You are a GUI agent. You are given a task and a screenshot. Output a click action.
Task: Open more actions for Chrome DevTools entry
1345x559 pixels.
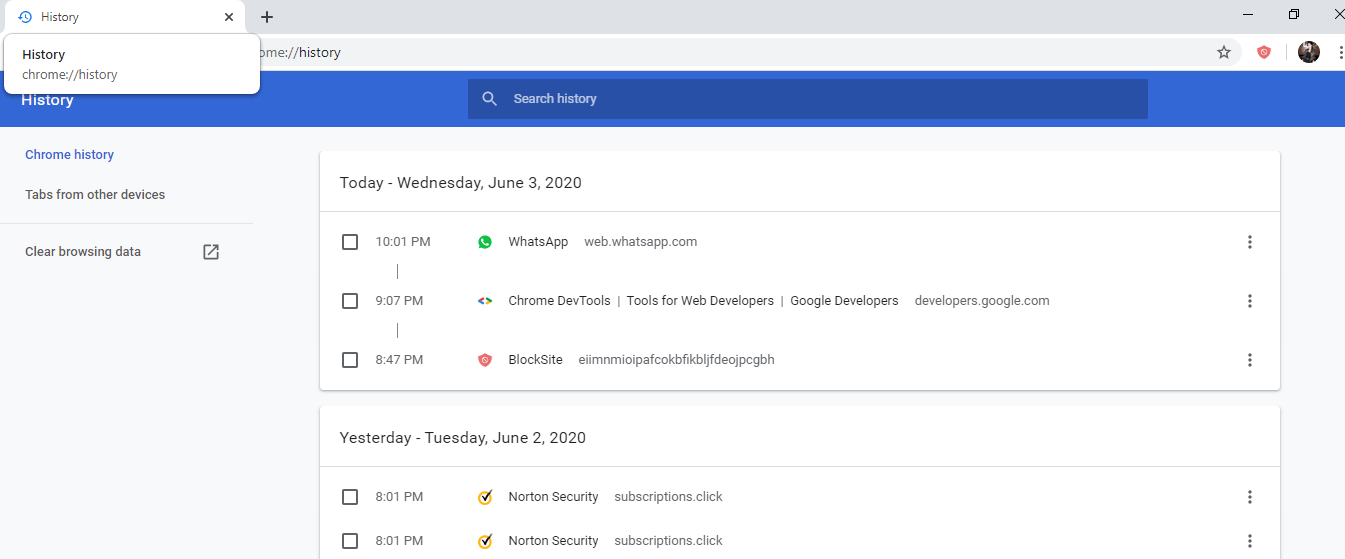click(1249, 301)
